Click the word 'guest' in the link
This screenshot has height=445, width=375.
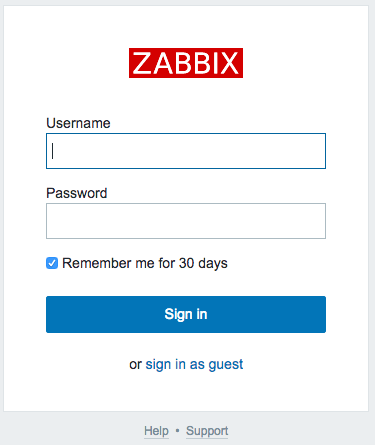pos(226,365)
